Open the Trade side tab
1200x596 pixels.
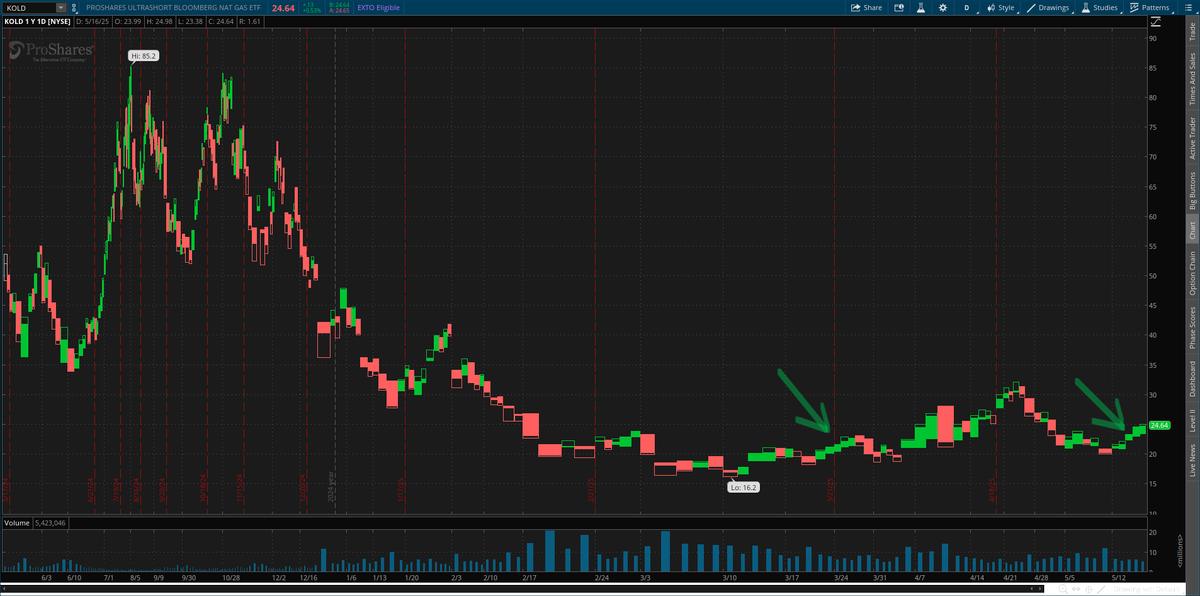pyautogui.click(x=1191, y=33)
